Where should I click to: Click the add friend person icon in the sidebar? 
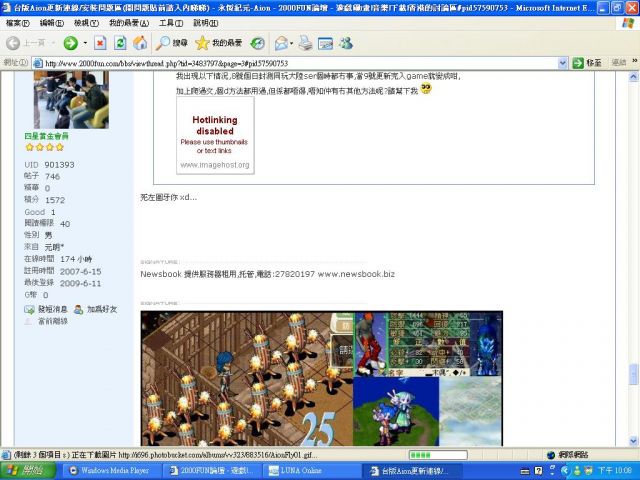tap(78, 310)
